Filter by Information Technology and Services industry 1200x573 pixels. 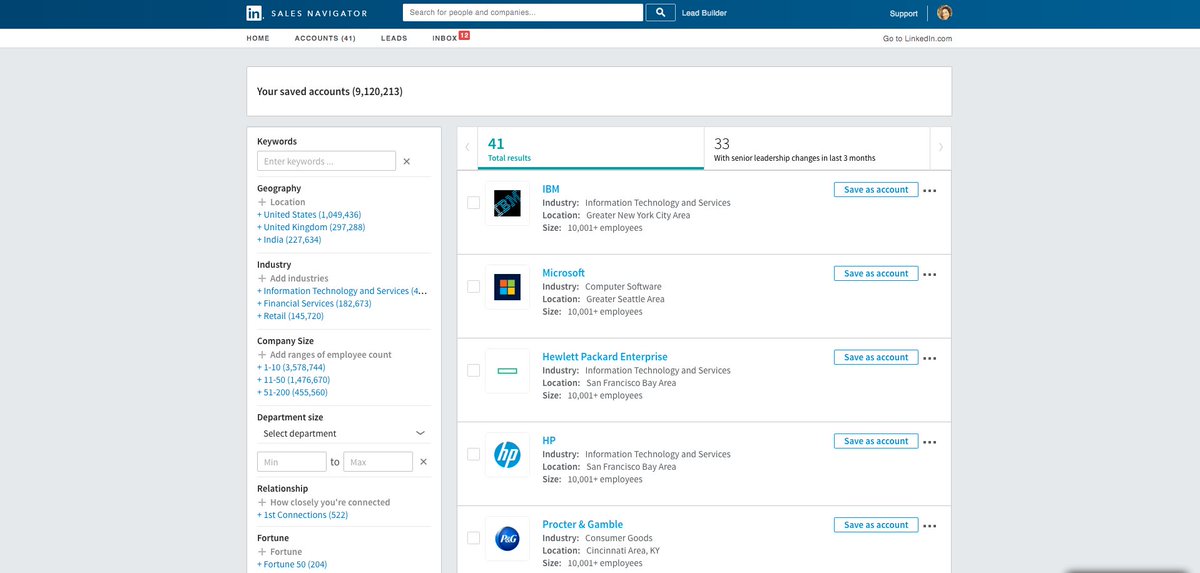pos(342,291)
